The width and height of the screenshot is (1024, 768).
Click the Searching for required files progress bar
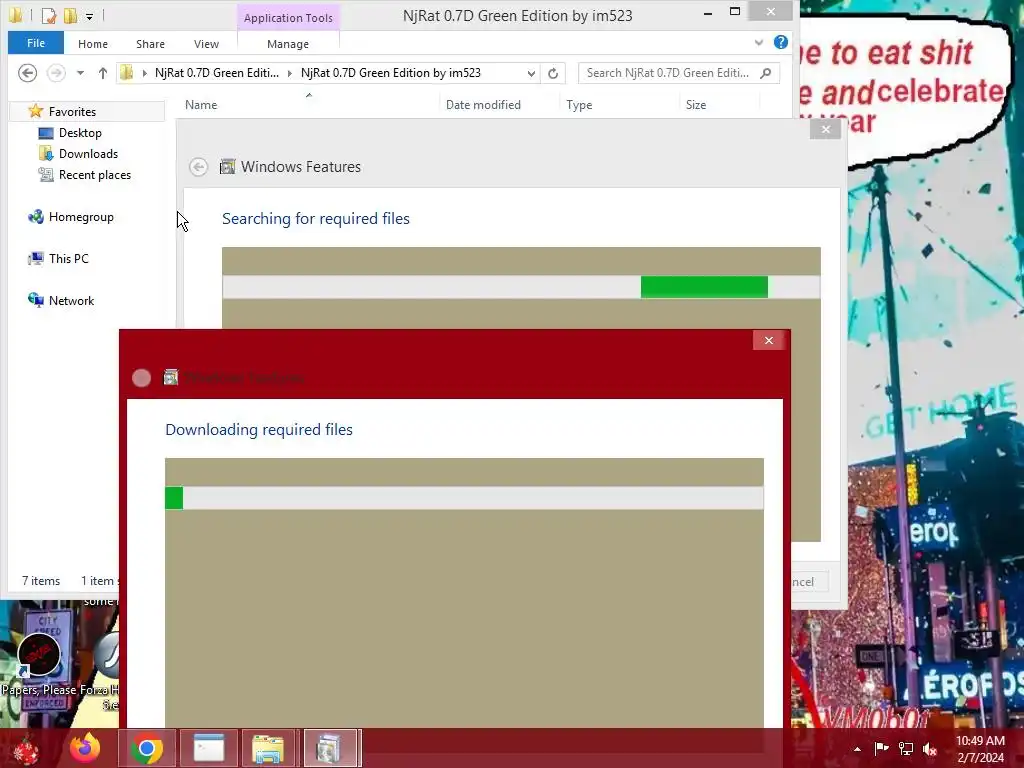pyautogui.click(x=521, y=287)
